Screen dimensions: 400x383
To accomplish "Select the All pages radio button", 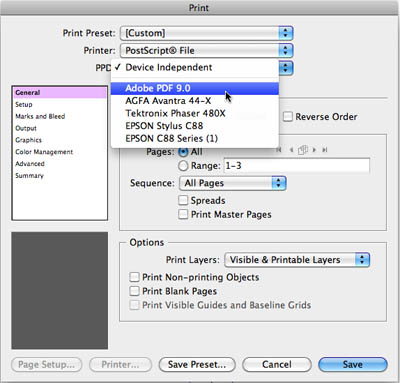I will pyautogui.click(x=183, y=152).
